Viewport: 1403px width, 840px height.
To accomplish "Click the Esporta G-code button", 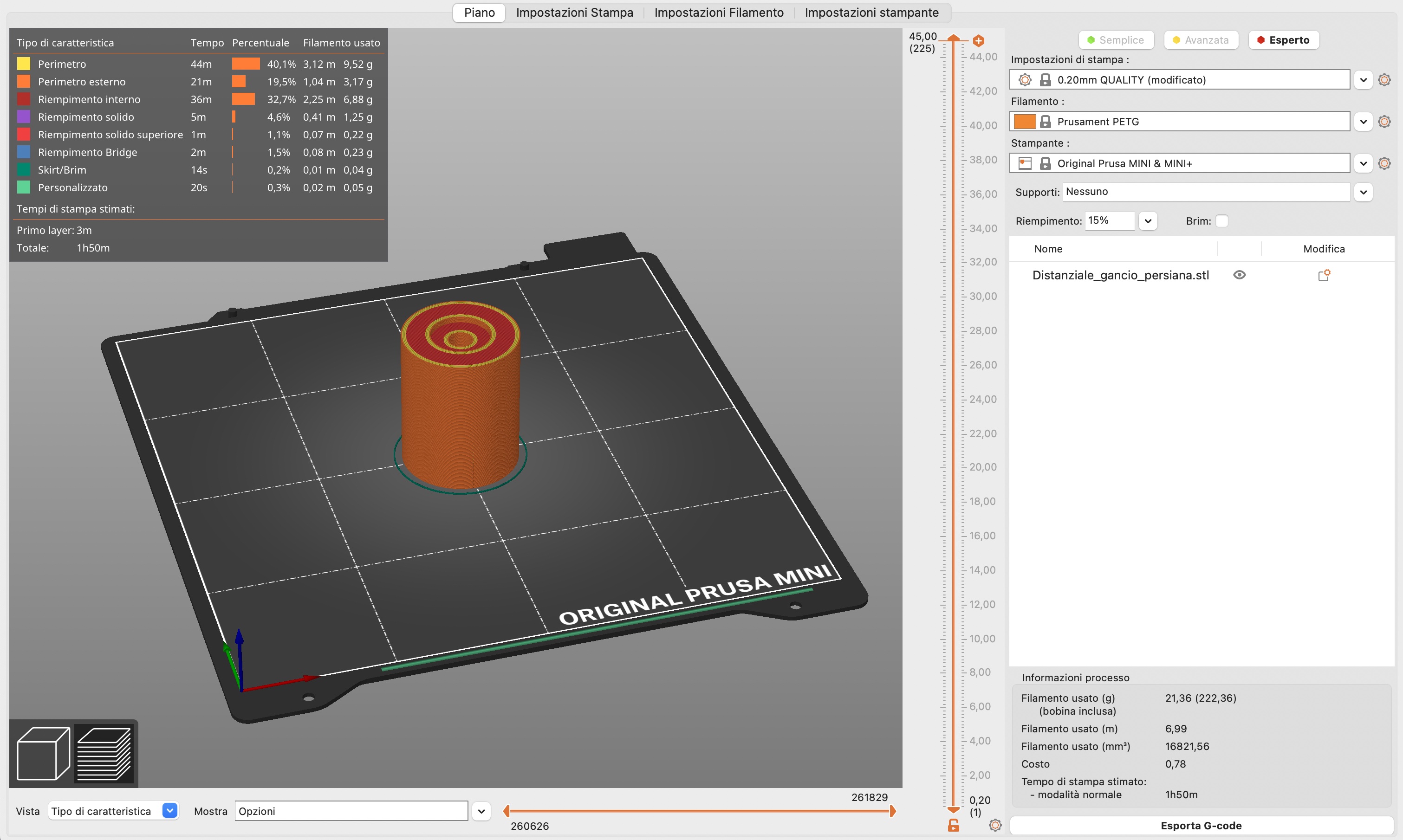I will 1201,825.
